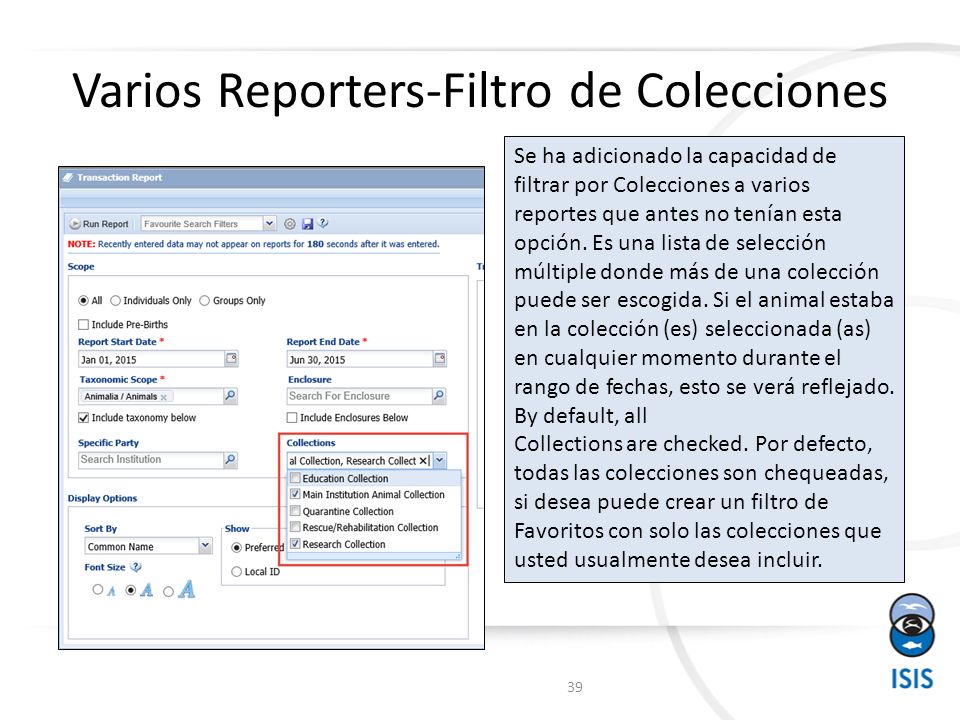This screenshot has height=720, width=960.
Task: Click Enclosure search magnifier icon
Action: click(439, 396)
